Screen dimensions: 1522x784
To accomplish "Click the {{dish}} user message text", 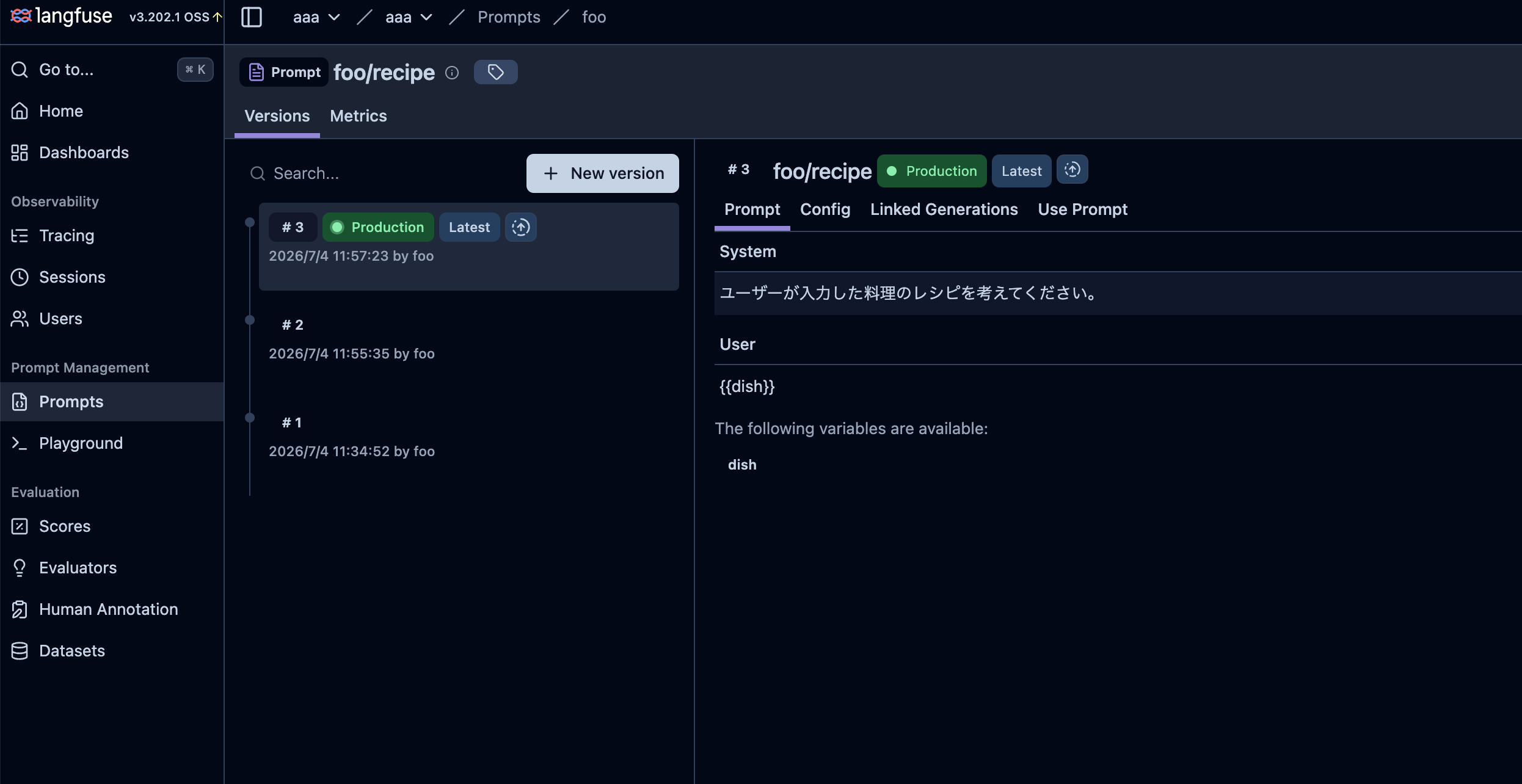I will 747,387.
